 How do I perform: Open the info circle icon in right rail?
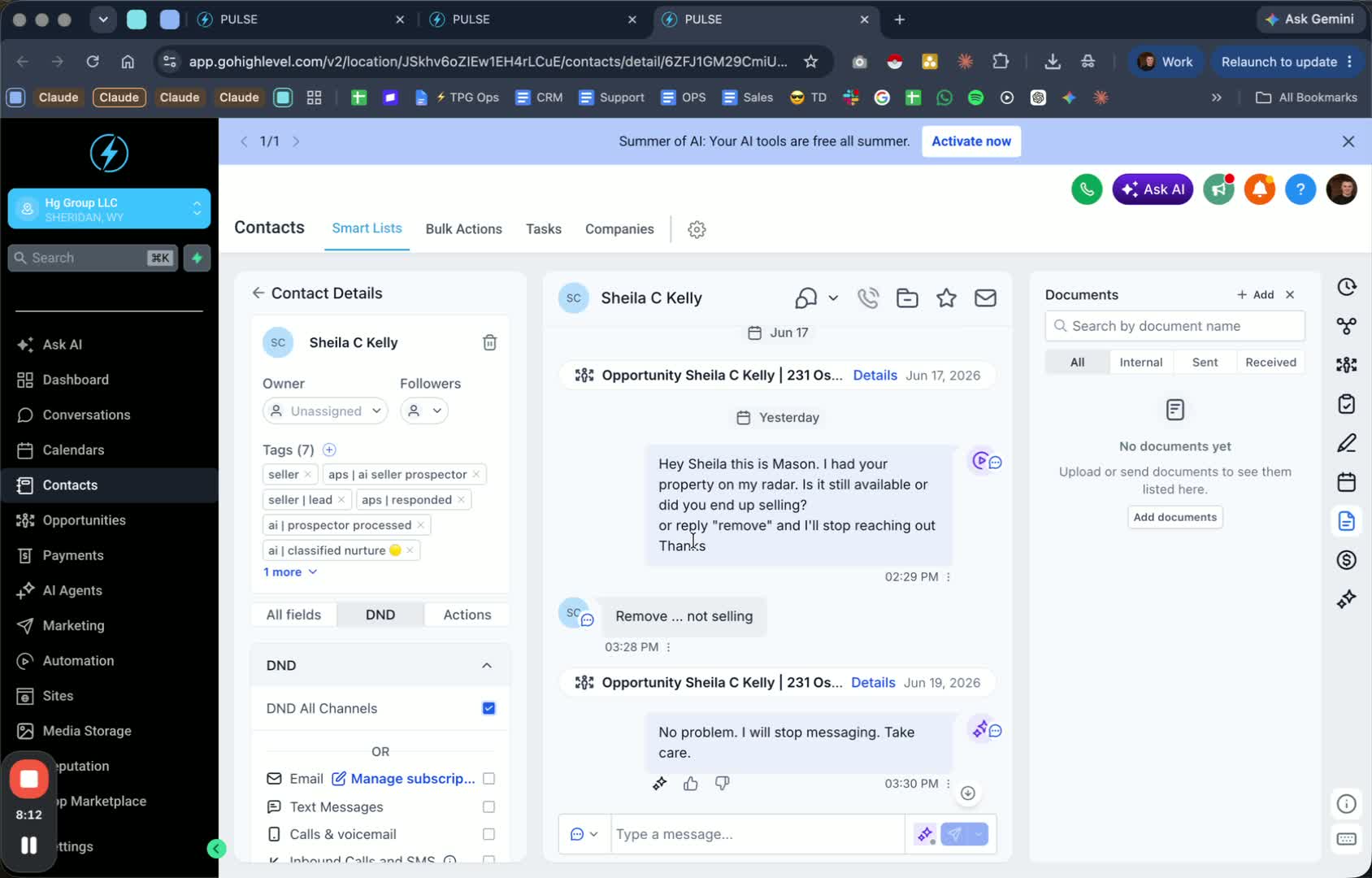coord(1347,804)
